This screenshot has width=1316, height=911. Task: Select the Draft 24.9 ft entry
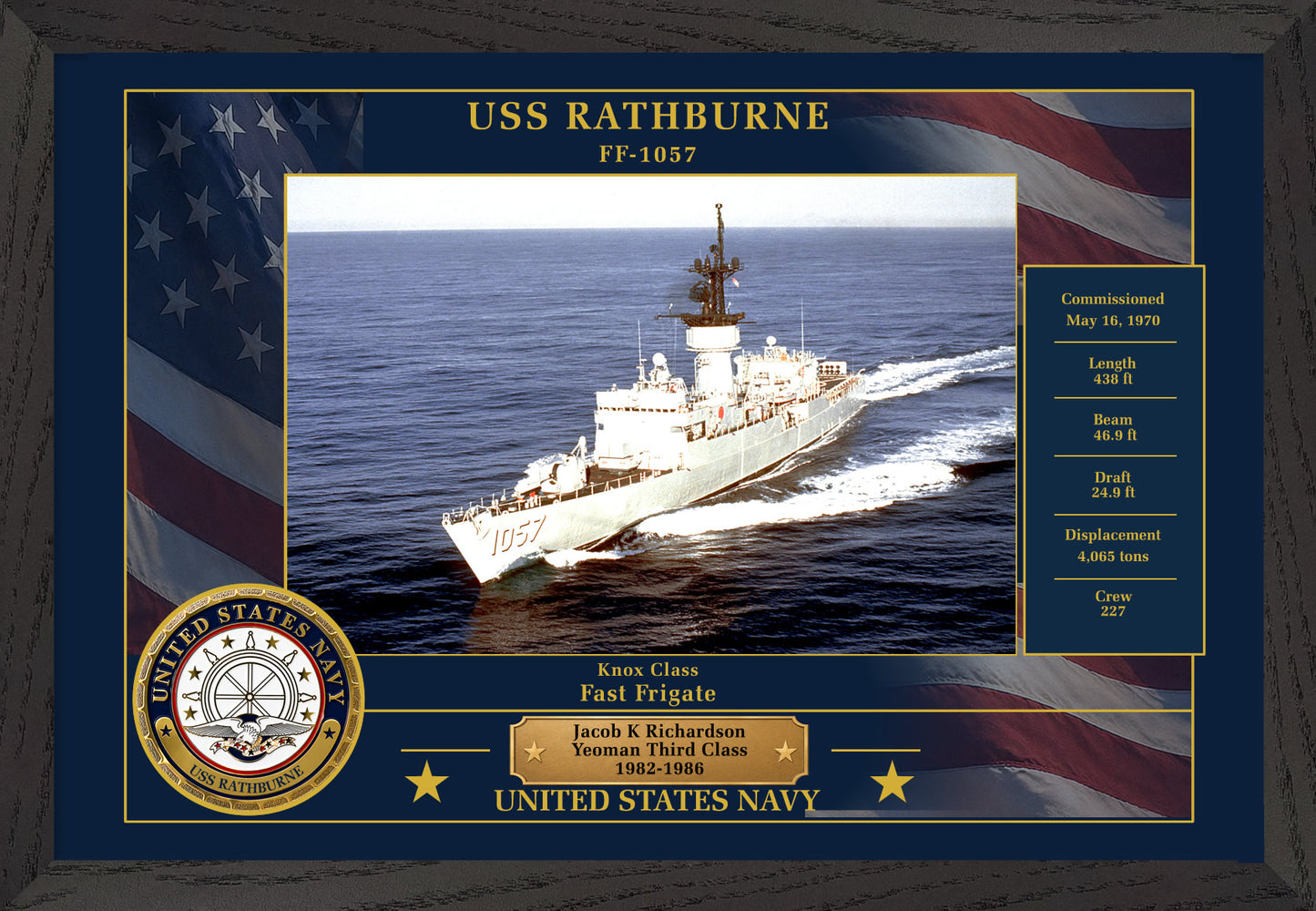(x=1113, y=485)
